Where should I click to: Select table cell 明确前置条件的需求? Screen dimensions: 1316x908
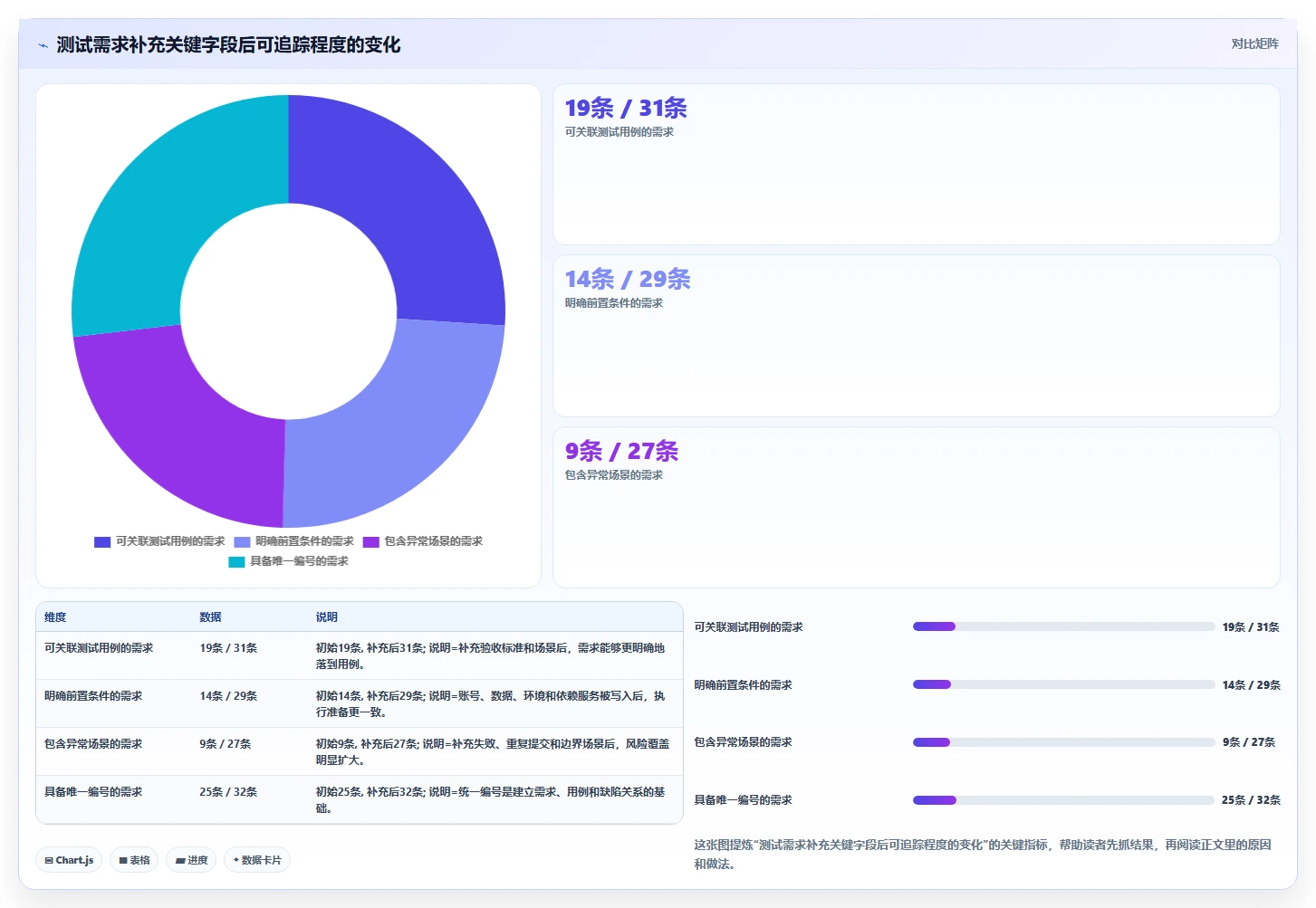point(93,696)
